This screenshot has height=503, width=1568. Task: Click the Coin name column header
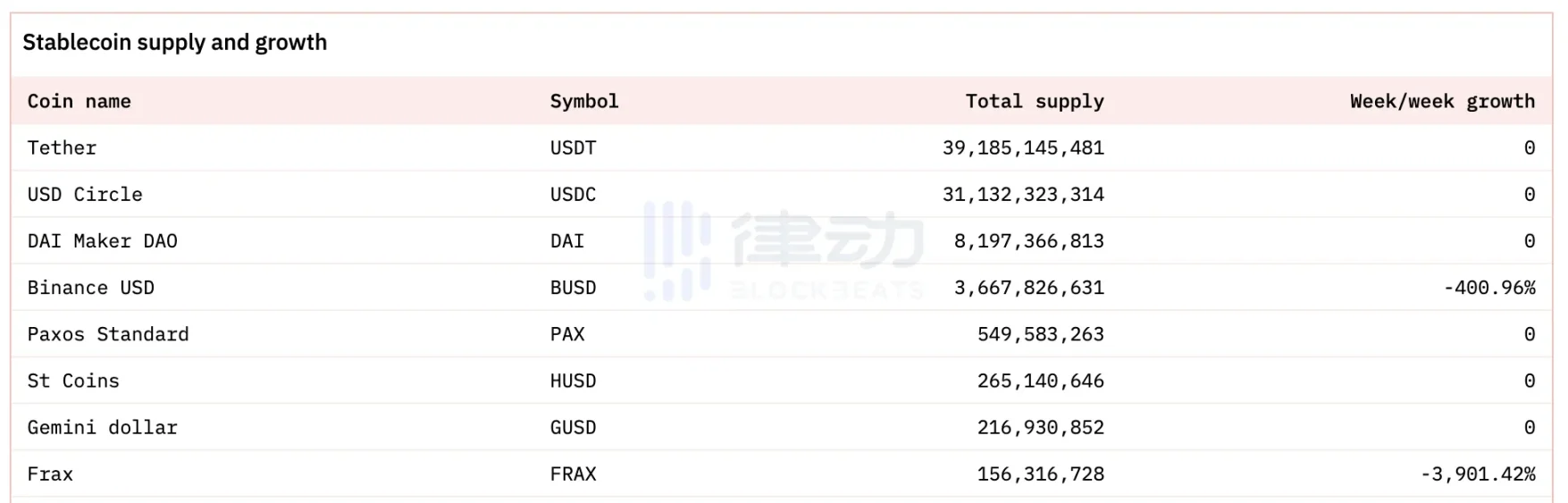79,102
